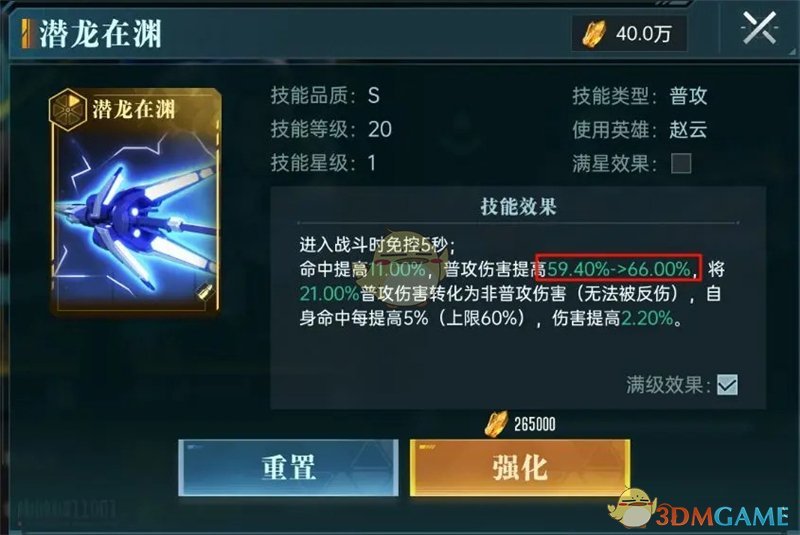Click the 重置 button

click(x=288, y=468)
